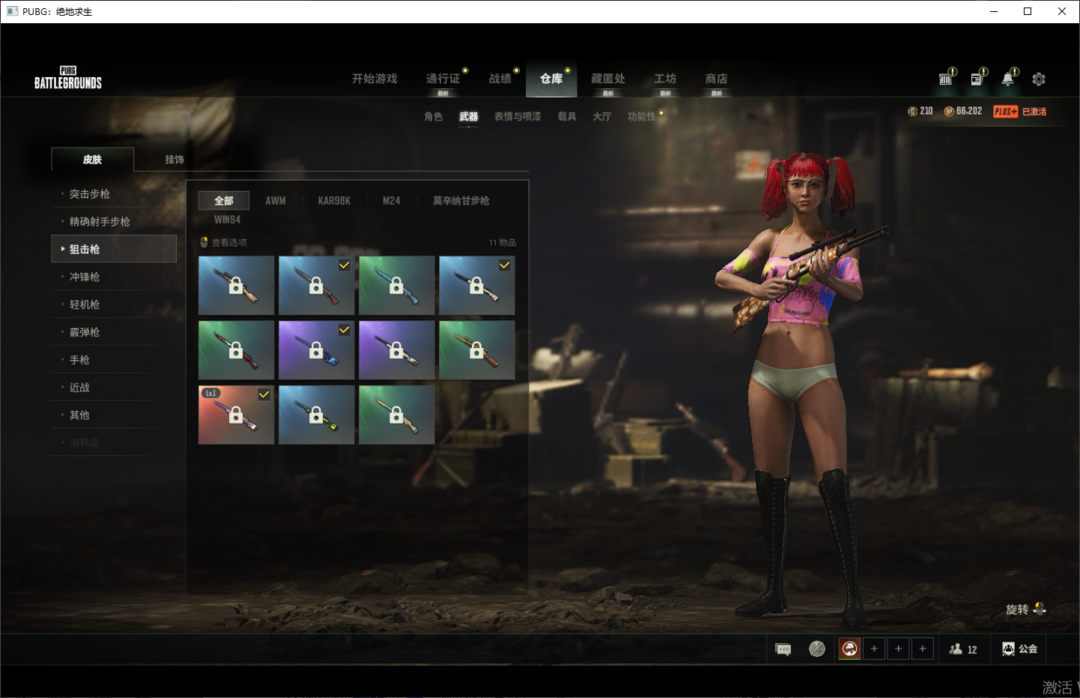The image size is (1080, 698).
Task: Select the green tile with tan teal-tipped rifle
Action: [397, 414]
